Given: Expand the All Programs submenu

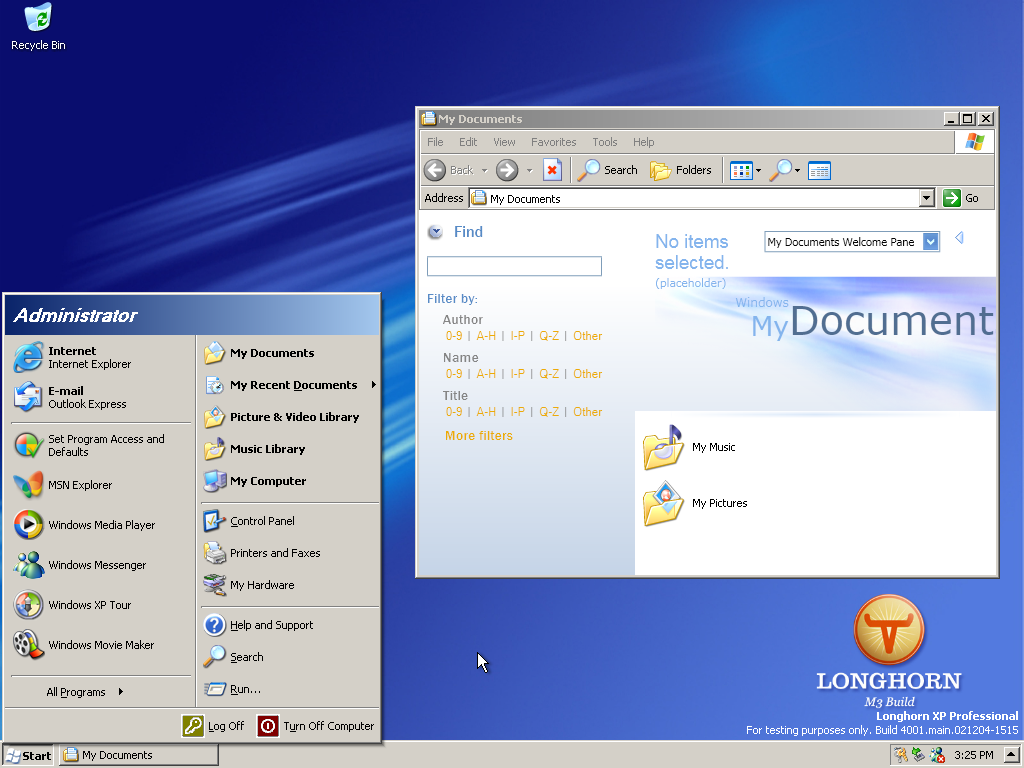Looking at the screenshot, I should tap(84, 692).
